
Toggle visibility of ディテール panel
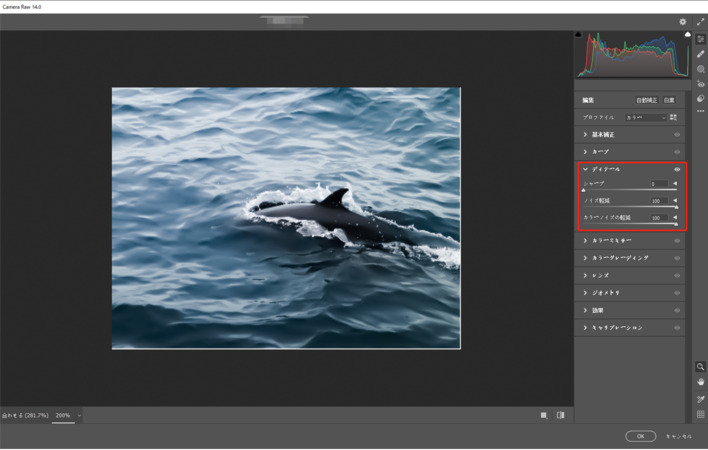coord(677,169)
